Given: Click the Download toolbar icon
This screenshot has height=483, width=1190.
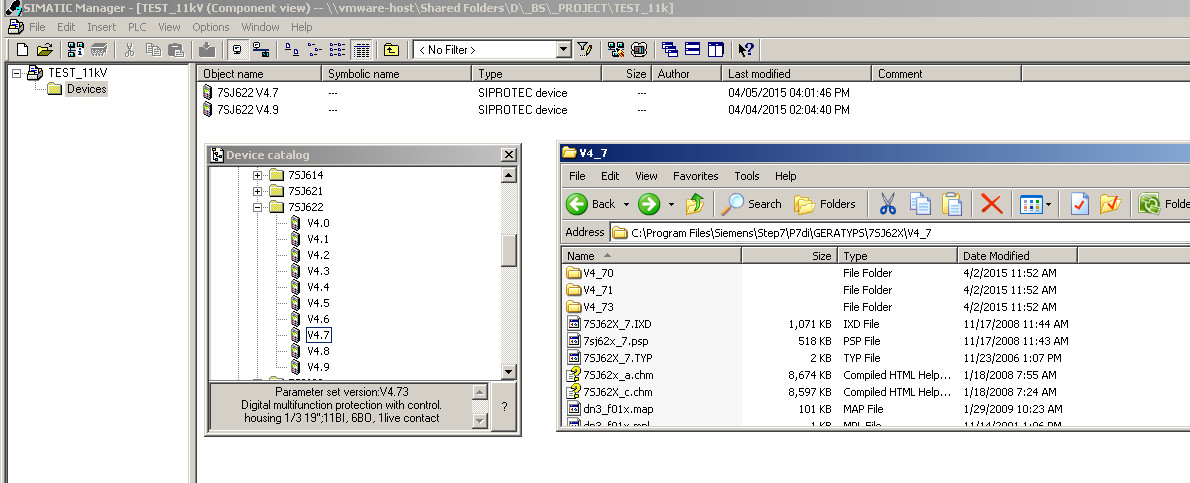Looking at the screenshot, I should 206,50.
